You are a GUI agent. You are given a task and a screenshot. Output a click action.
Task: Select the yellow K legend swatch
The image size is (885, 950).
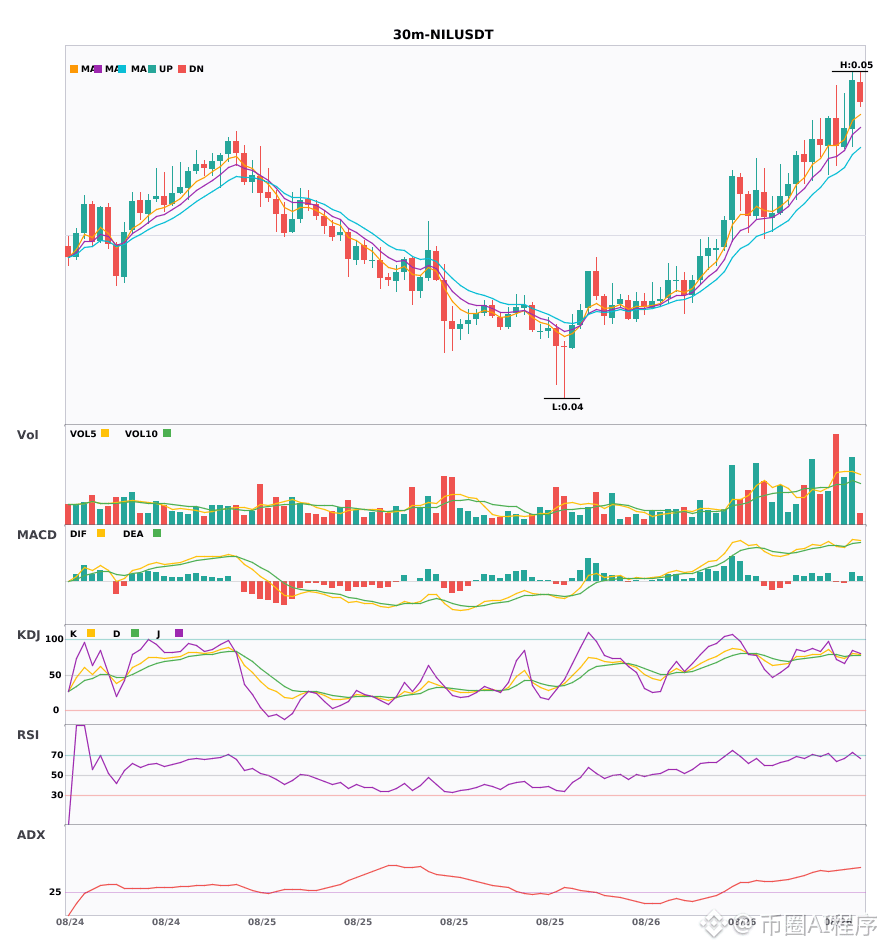pyautogui.click(x=91, y=633)
